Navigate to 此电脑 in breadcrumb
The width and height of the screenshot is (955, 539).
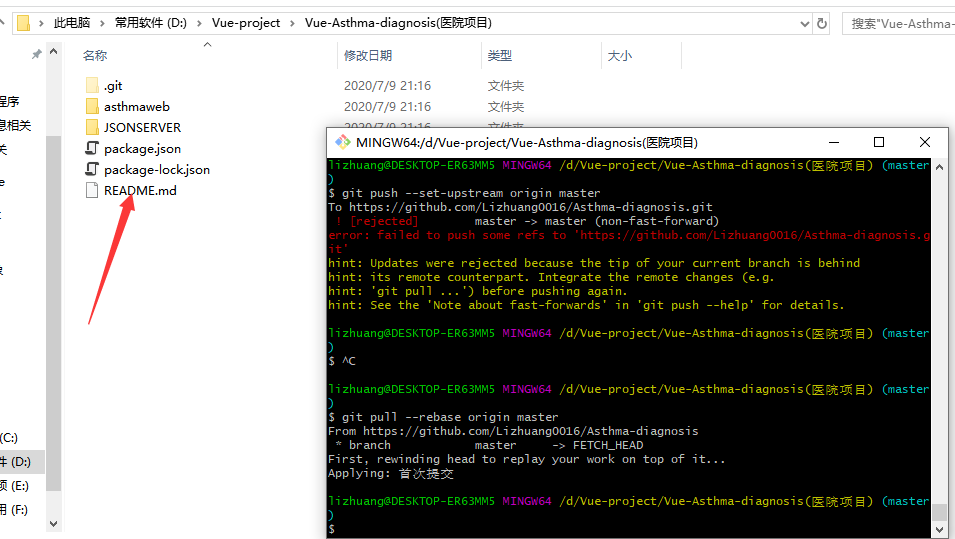[x=72, y=23]
